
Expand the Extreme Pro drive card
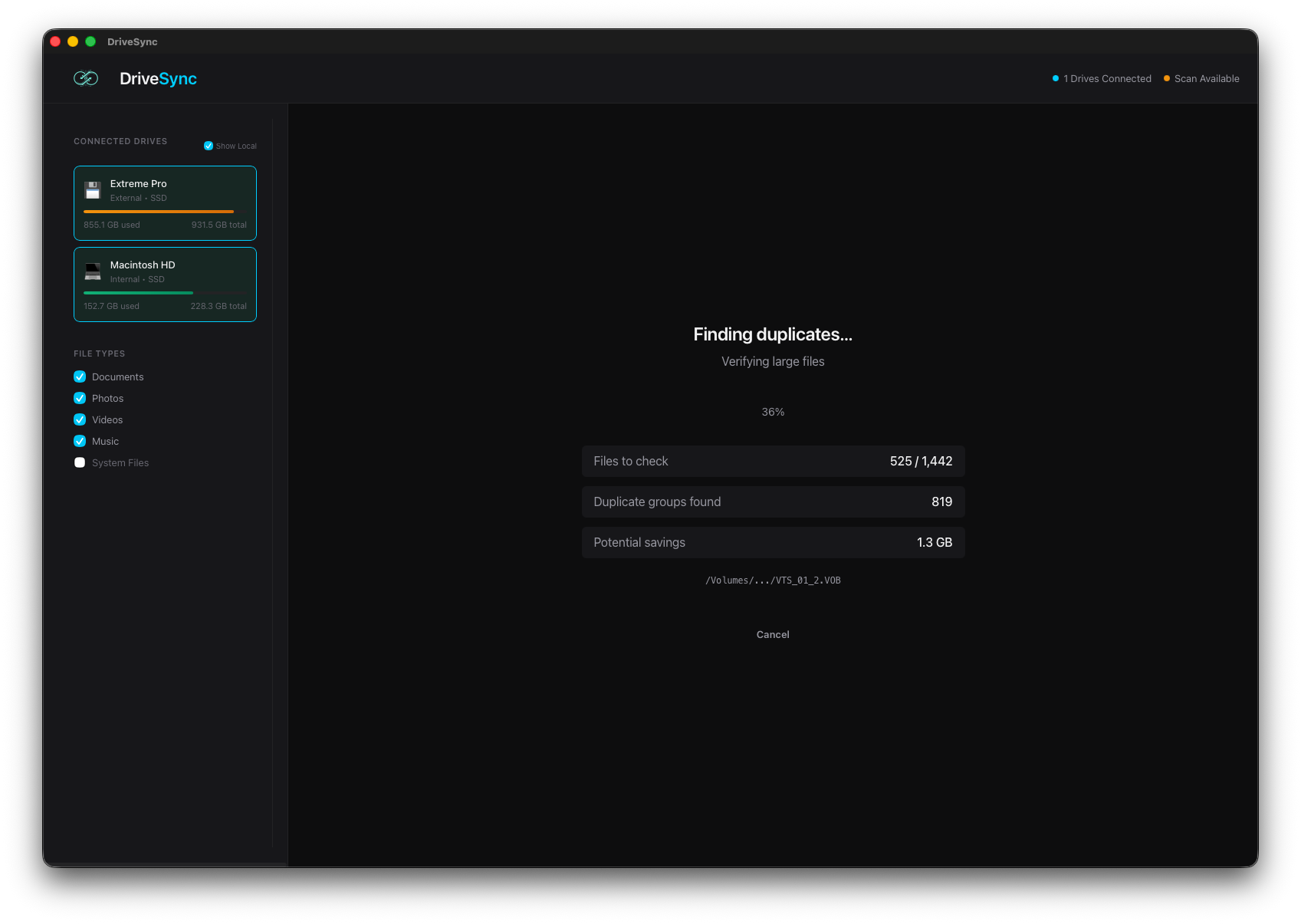165,203
